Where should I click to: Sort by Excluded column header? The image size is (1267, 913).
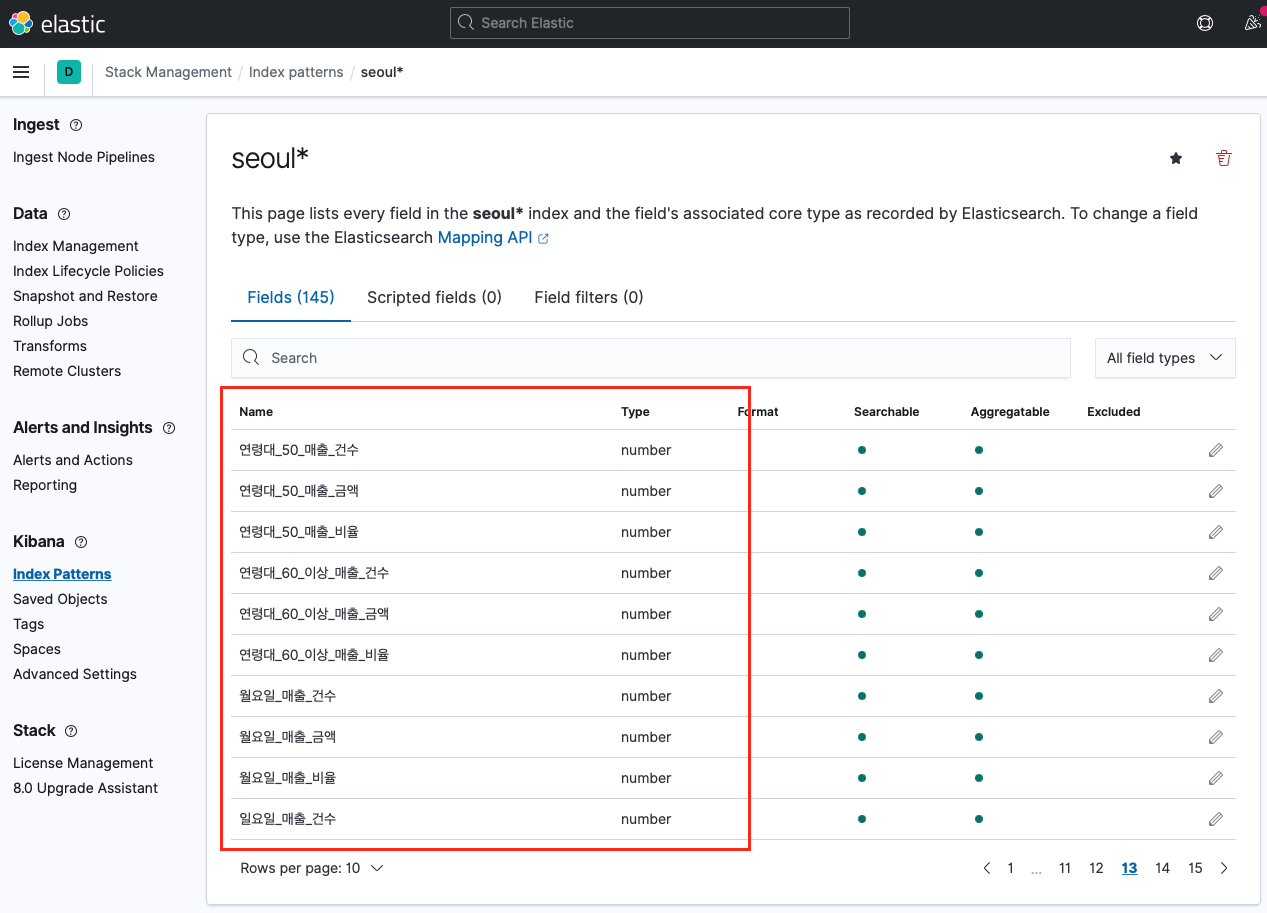click(1114, 412)
